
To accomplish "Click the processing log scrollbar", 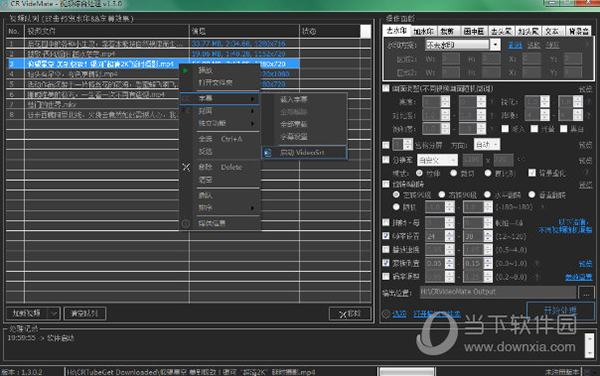I will click(589, 345).
